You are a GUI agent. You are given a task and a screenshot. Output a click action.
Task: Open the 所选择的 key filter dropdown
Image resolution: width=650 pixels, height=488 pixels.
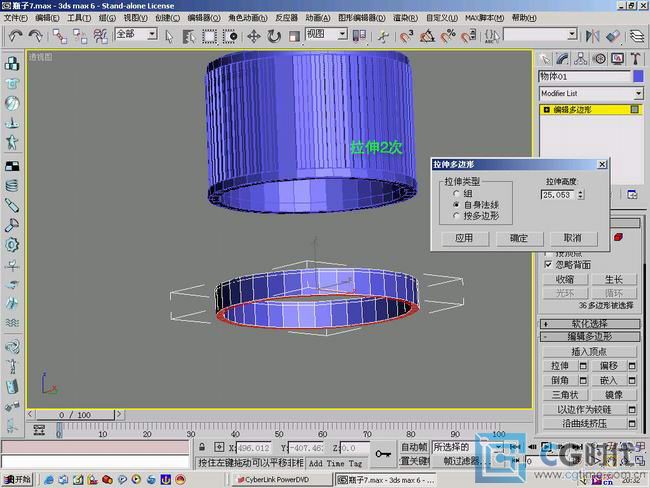[x=498, y=447]
